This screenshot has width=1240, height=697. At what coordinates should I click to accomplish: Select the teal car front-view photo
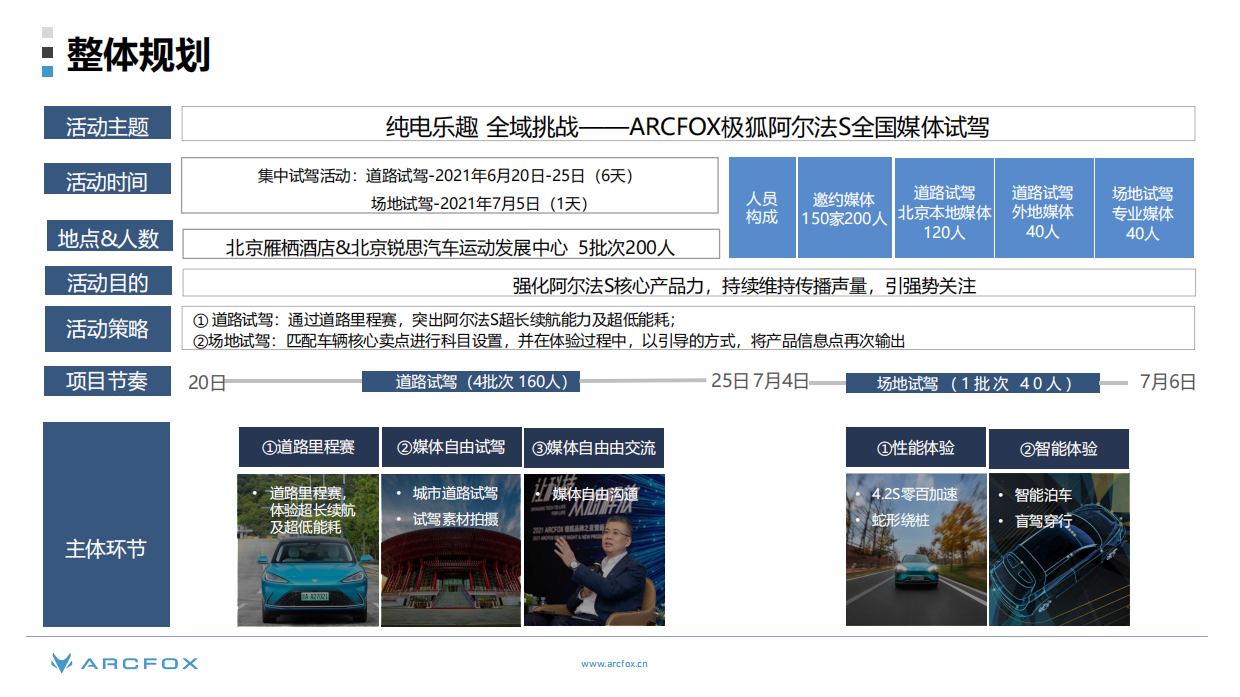(309, 550)
